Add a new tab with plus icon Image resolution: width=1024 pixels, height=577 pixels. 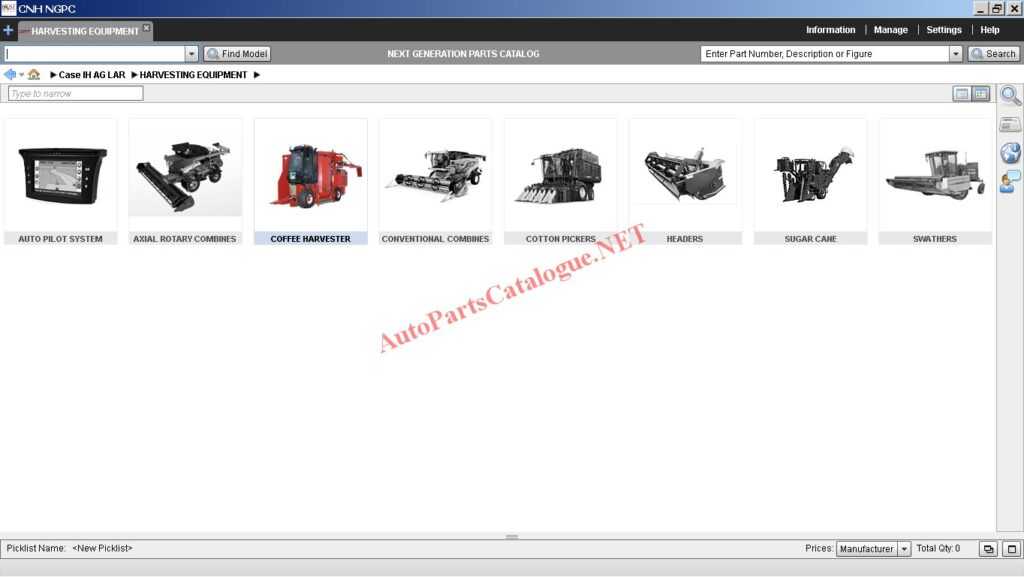(8, 30)
